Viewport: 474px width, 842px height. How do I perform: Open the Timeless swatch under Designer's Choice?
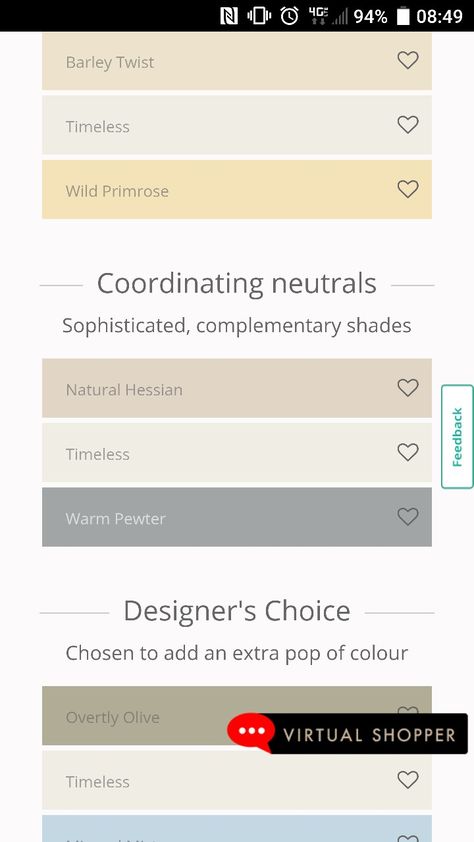(237, 780)
